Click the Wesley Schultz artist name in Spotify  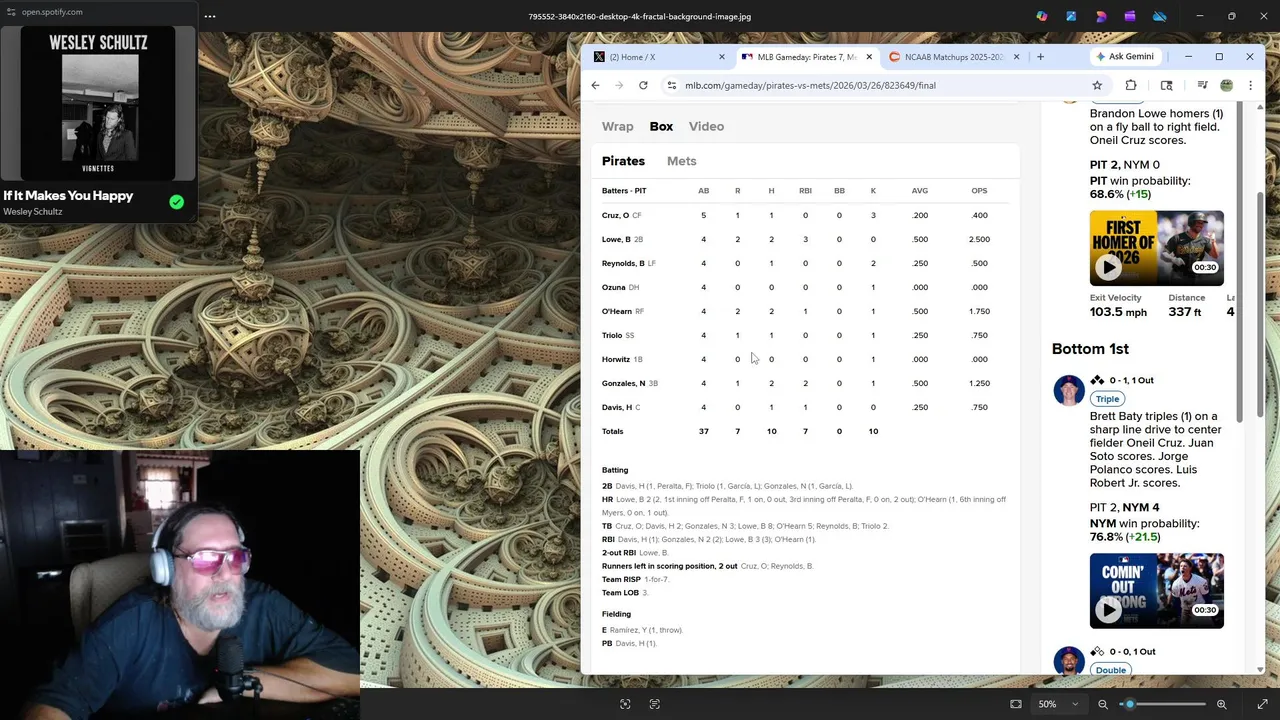point(33,212)
